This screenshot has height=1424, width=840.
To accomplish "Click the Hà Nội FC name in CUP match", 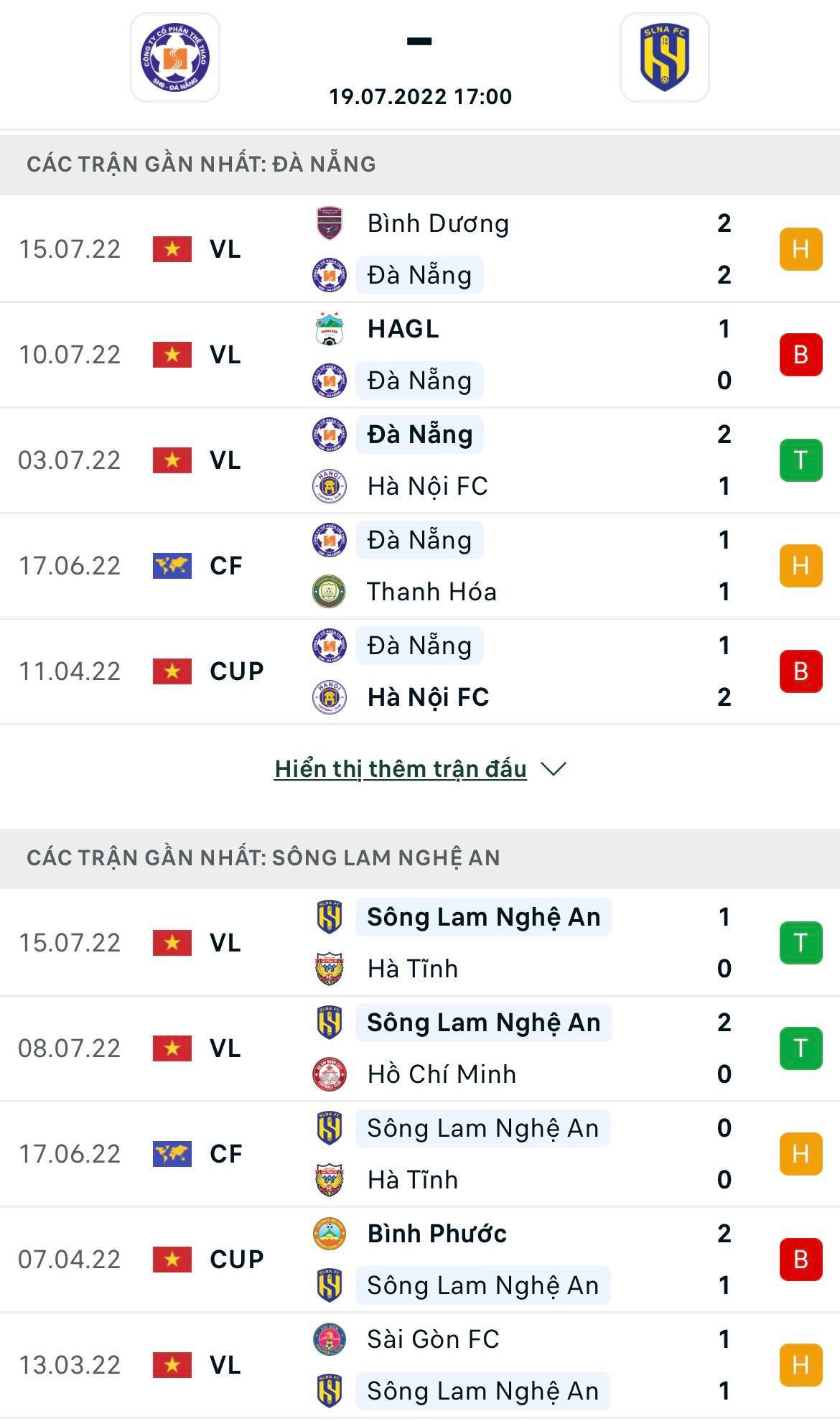I will pyautogui.click(x=428, y=697).
